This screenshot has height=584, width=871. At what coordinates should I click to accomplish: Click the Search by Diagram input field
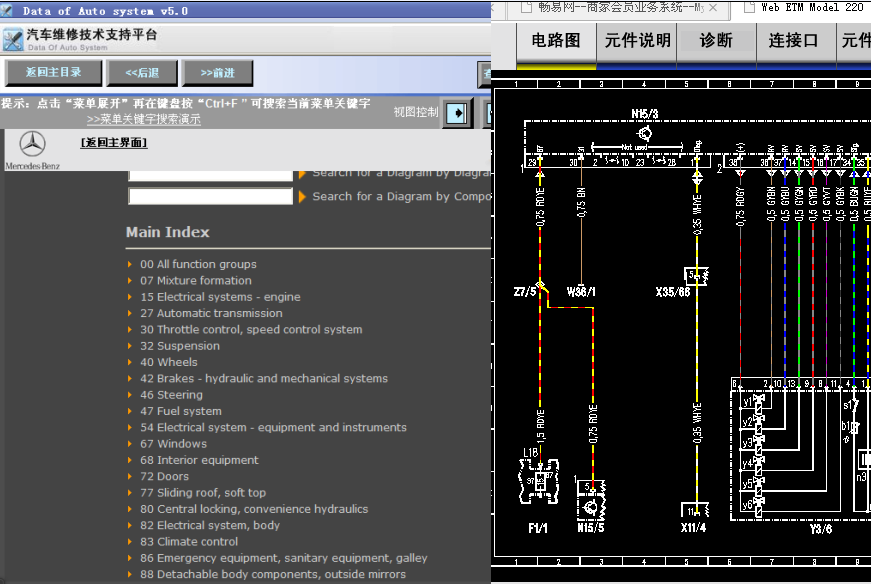point(210,176)
